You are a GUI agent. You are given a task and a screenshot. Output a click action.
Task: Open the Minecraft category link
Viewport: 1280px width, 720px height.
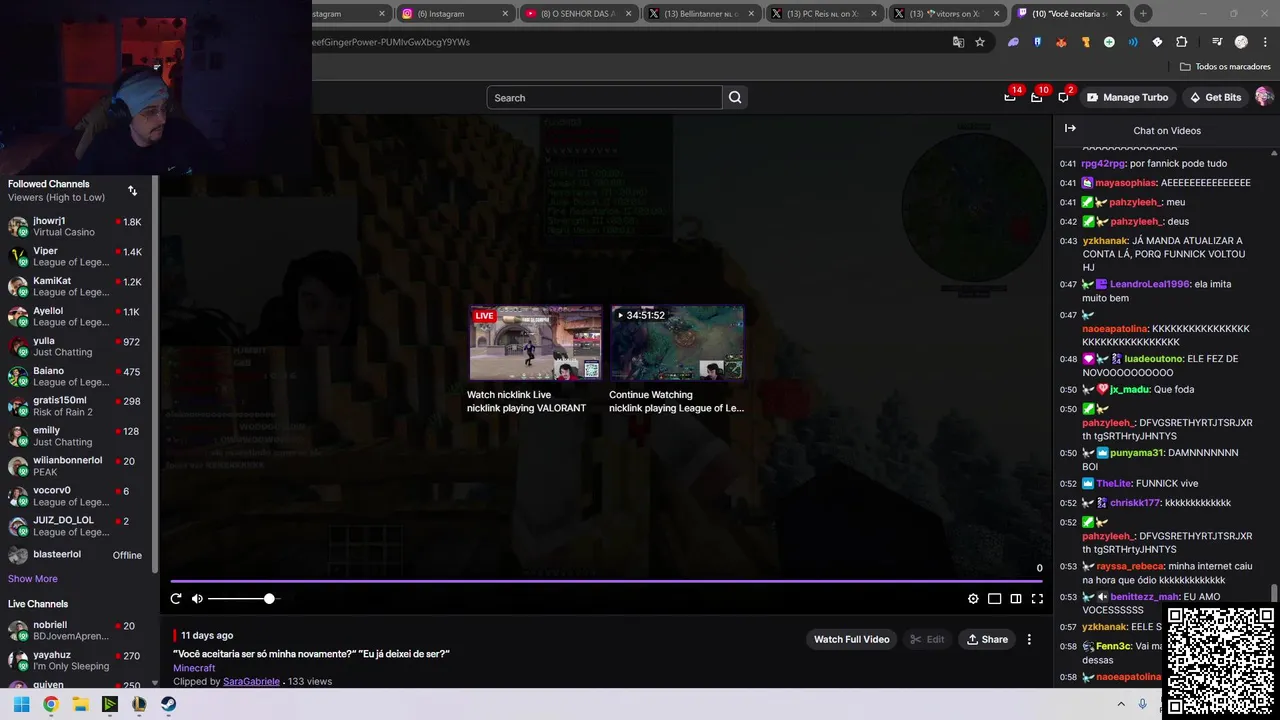(x=194, y=668)
